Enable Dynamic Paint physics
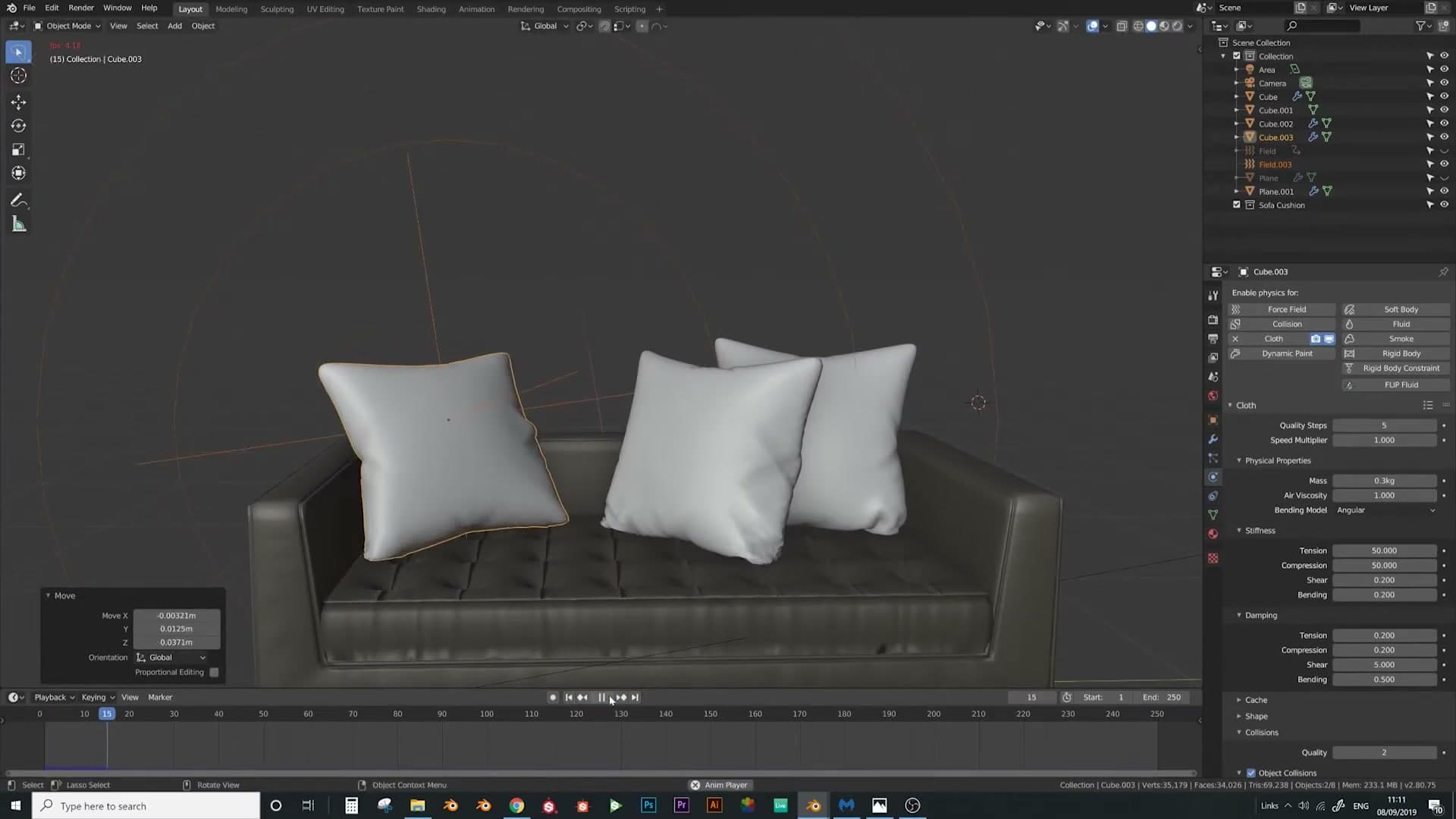 click(x=1282, y=353)
